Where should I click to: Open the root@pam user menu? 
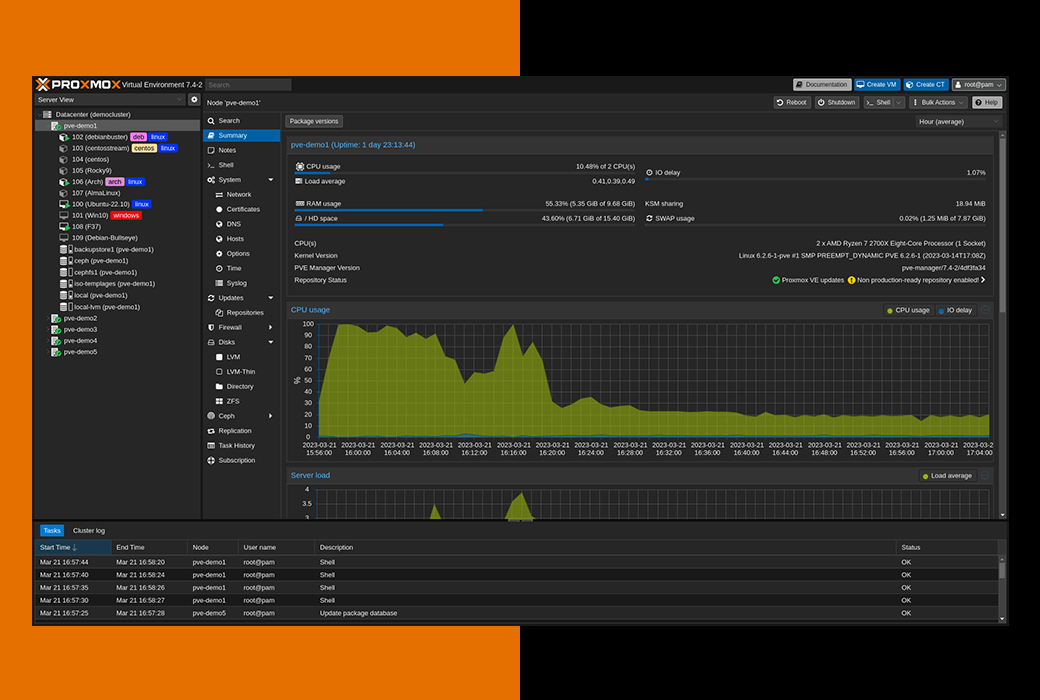click(x=979, y=84)
